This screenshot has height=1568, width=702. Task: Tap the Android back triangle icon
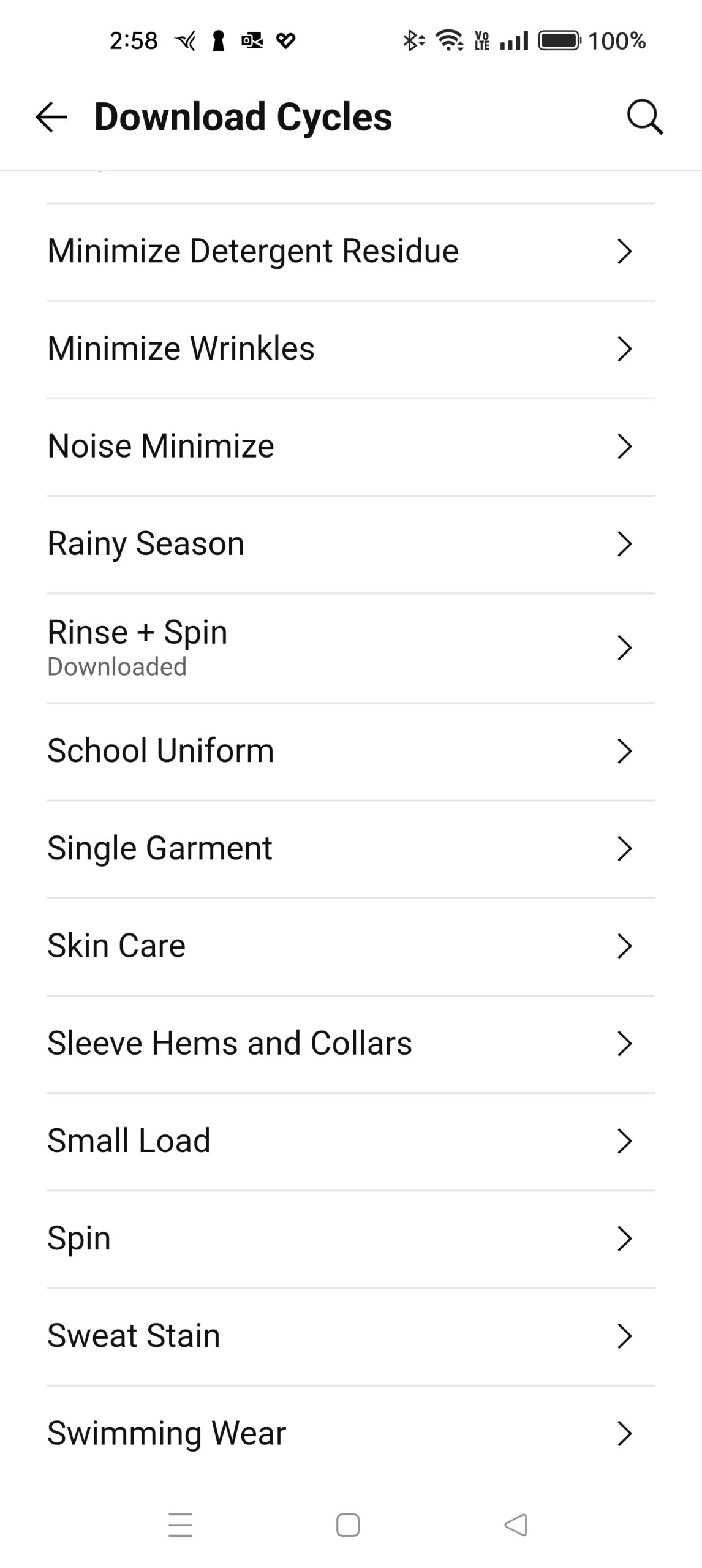click(515, 1525)
